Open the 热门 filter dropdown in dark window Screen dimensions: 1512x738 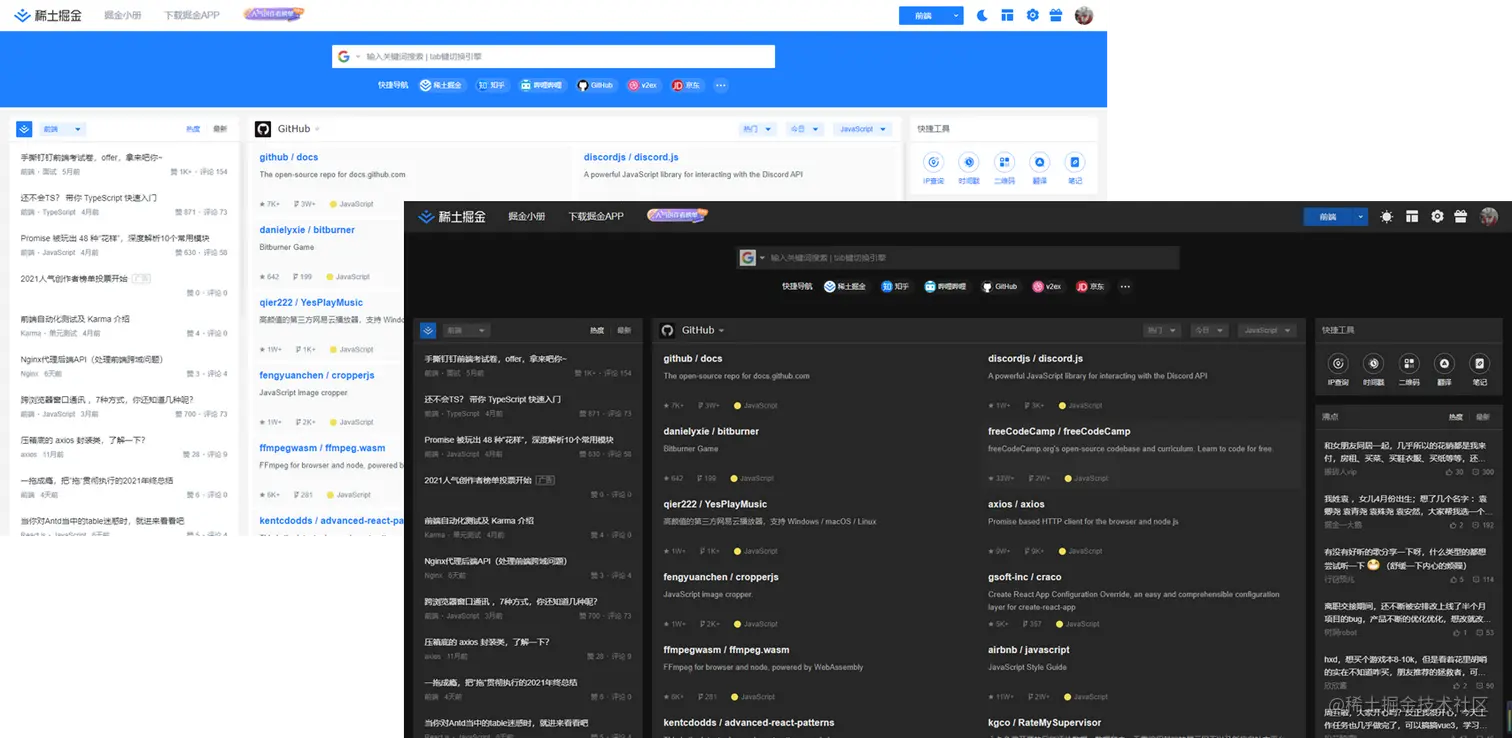pyautogui.click(x=1162, y=330)
